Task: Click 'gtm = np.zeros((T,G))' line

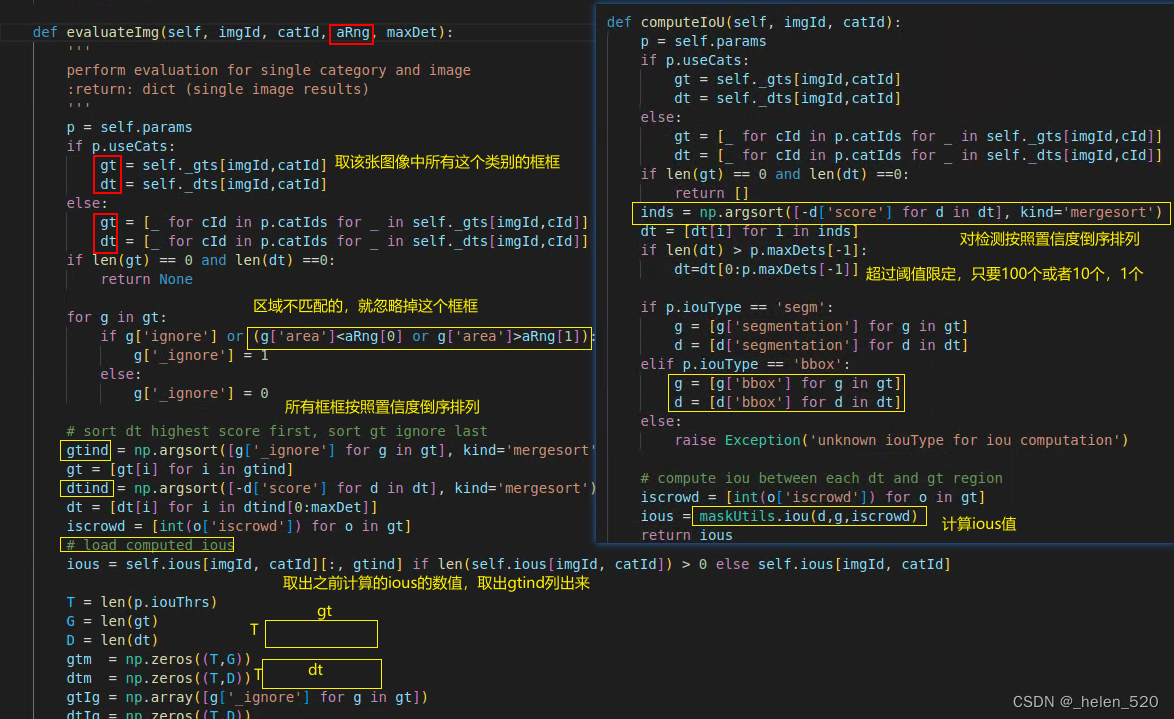Action: click(x=159, y=659)
